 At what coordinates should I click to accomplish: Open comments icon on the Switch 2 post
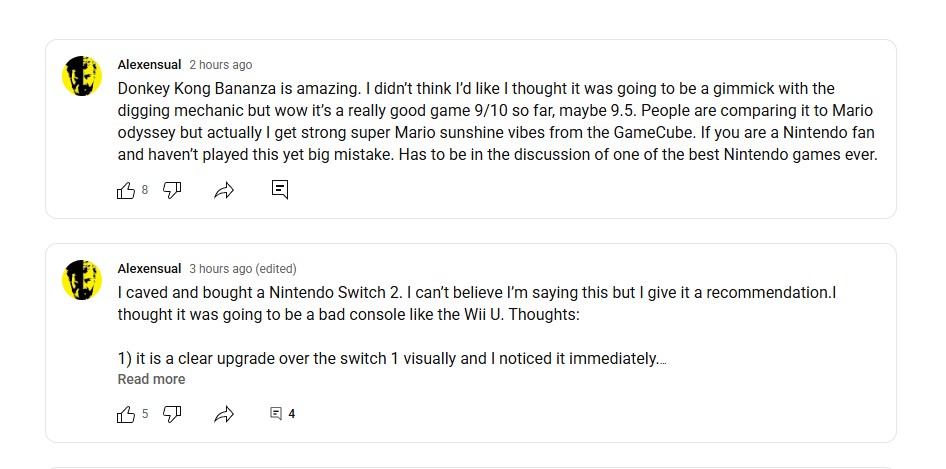pyautogui.click(x=276, y=414)
